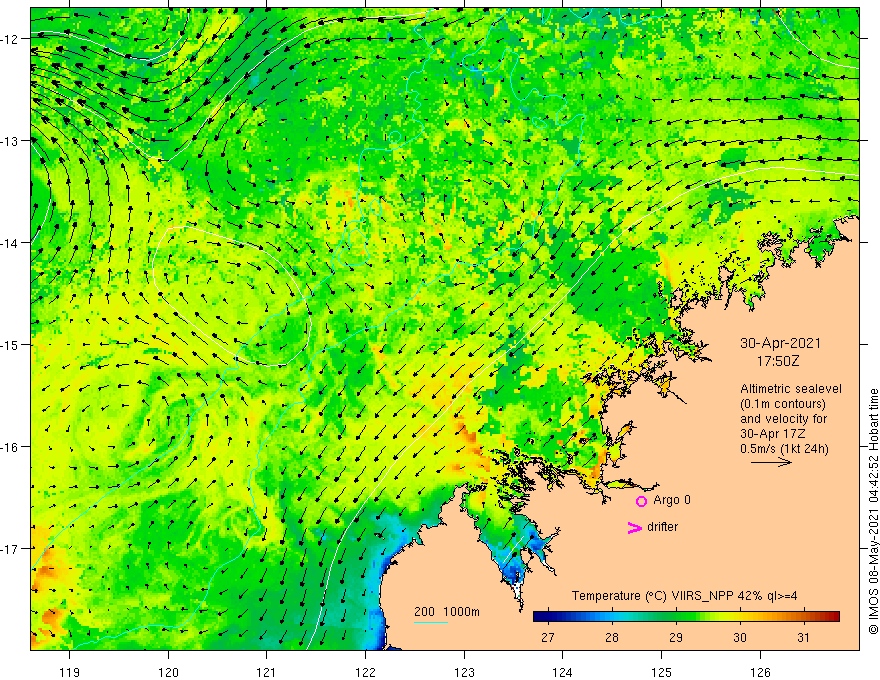880x680 pixels.
Task: Click the longitude axis label 122
Action: [x=365, y=672]
